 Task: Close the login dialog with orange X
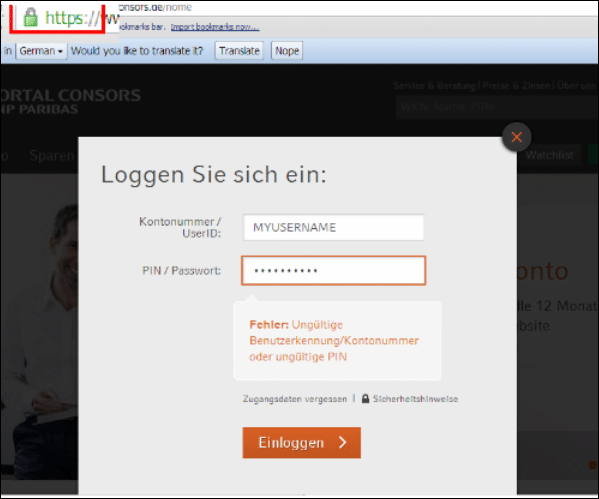[516, 137]
